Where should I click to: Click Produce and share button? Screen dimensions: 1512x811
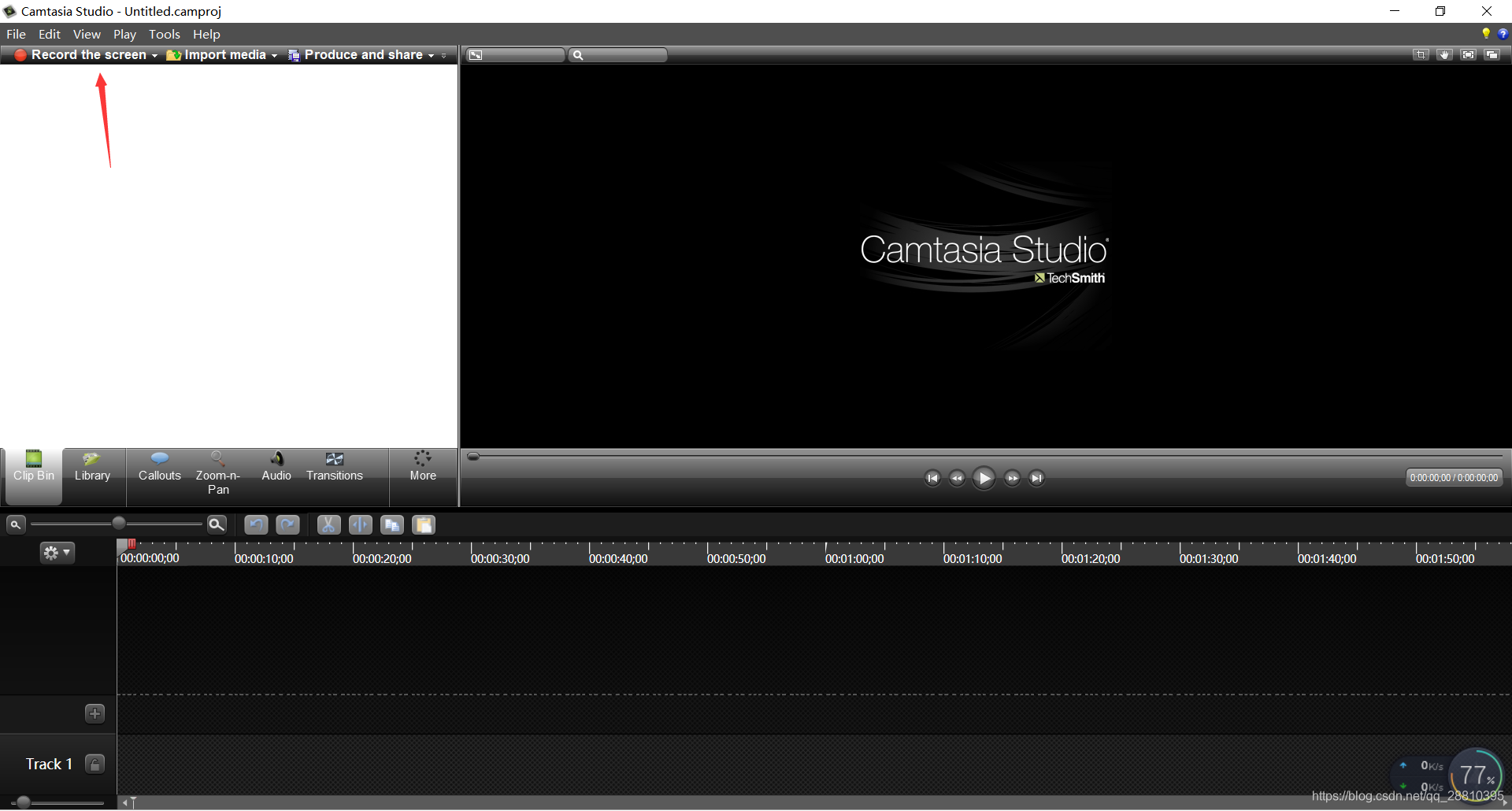coord(356,55)
